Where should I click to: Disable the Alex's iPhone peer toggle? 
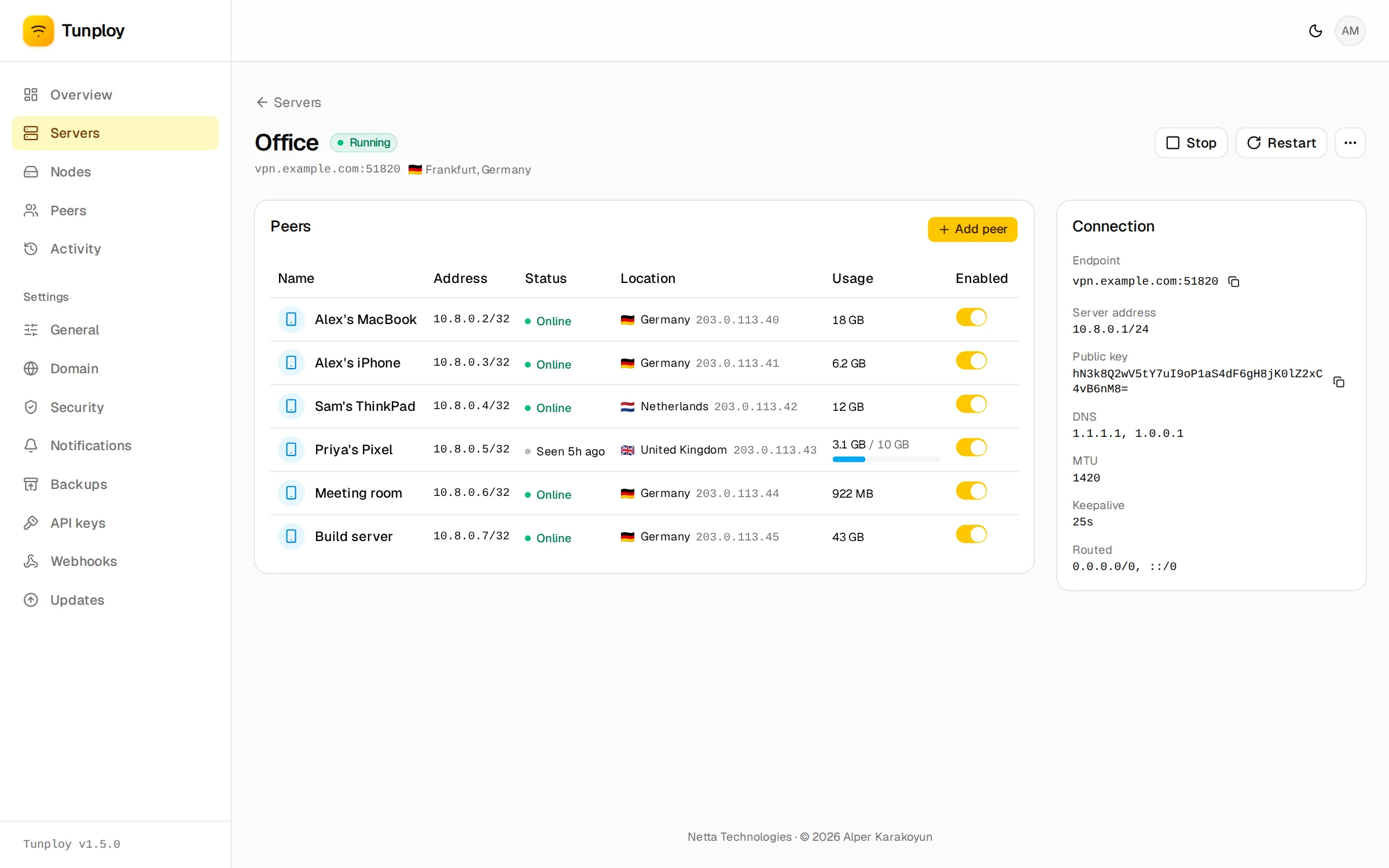971,361
